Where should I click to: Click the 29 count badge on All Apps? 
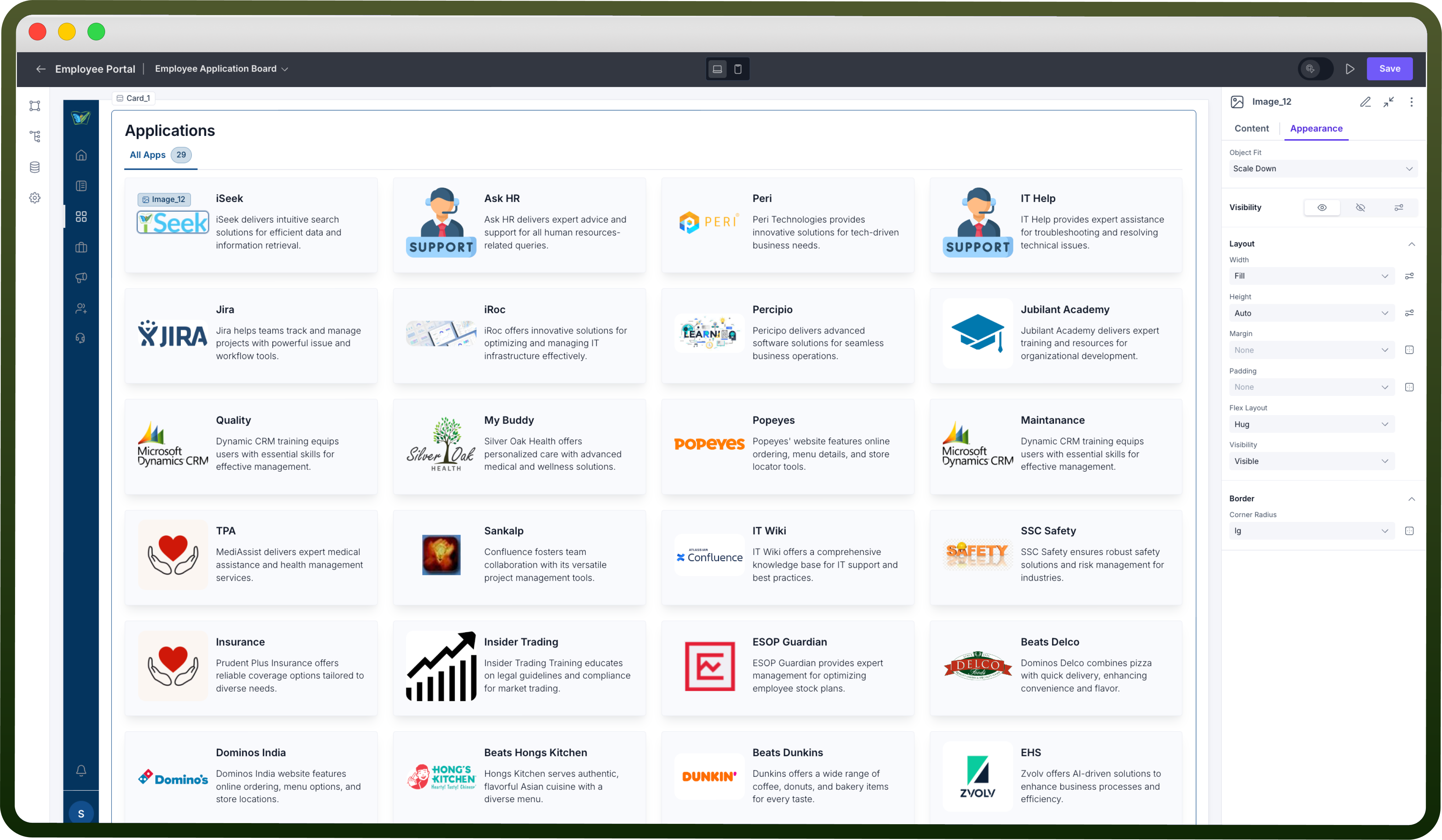182,155
